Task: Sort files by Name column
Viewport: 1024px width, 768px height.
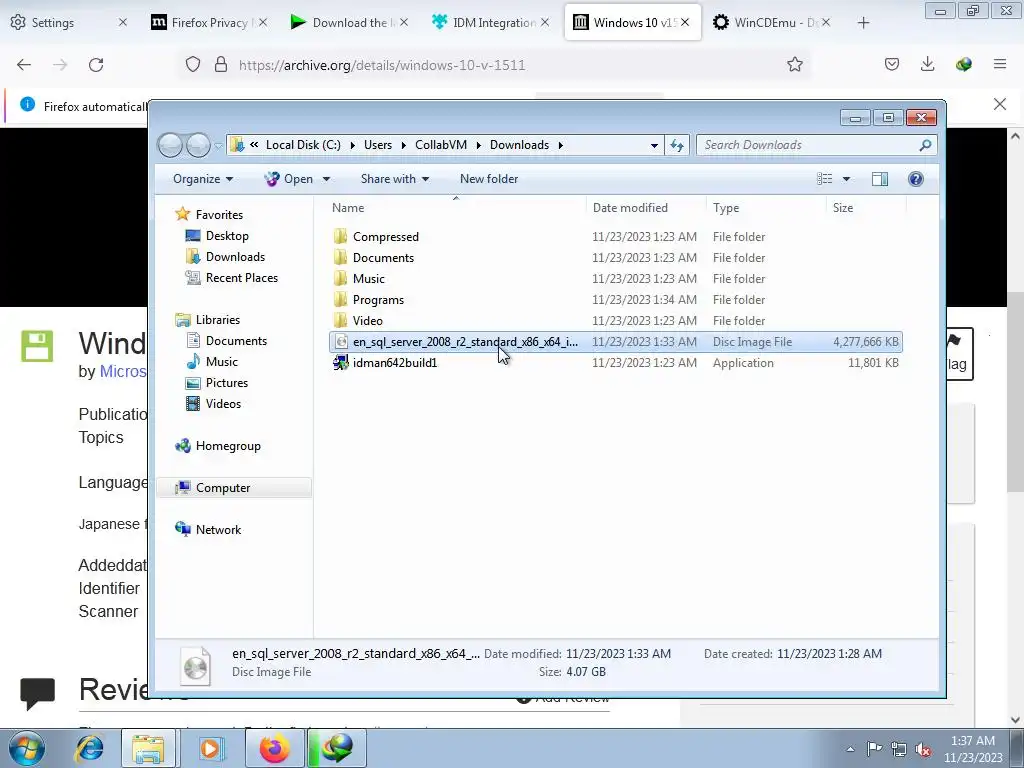Action: 347,208
